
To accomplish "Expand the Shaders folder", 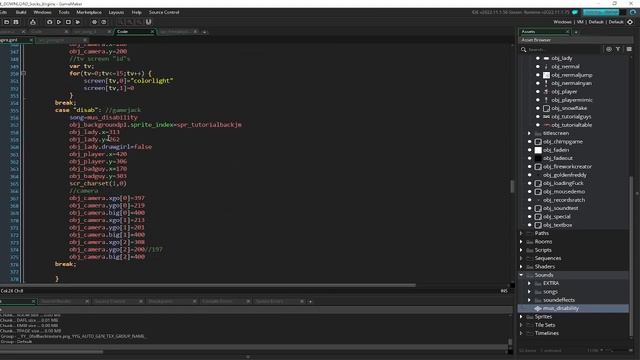I will point(521,267).
